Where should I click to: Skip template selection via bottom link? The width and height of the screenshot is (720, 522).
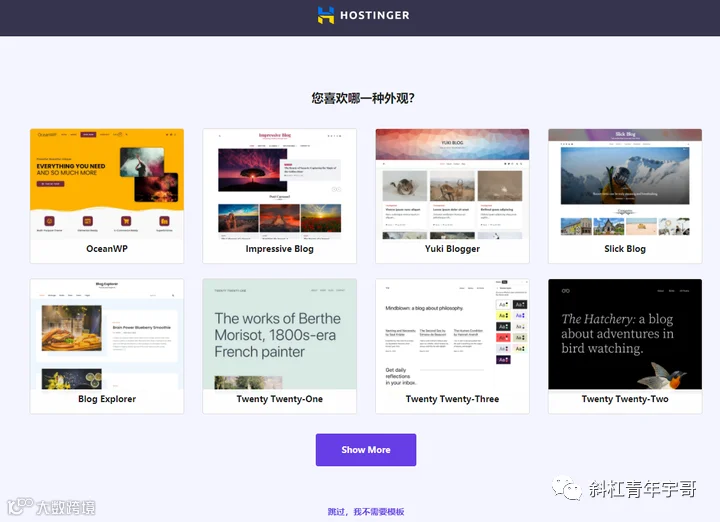point(366,511)
